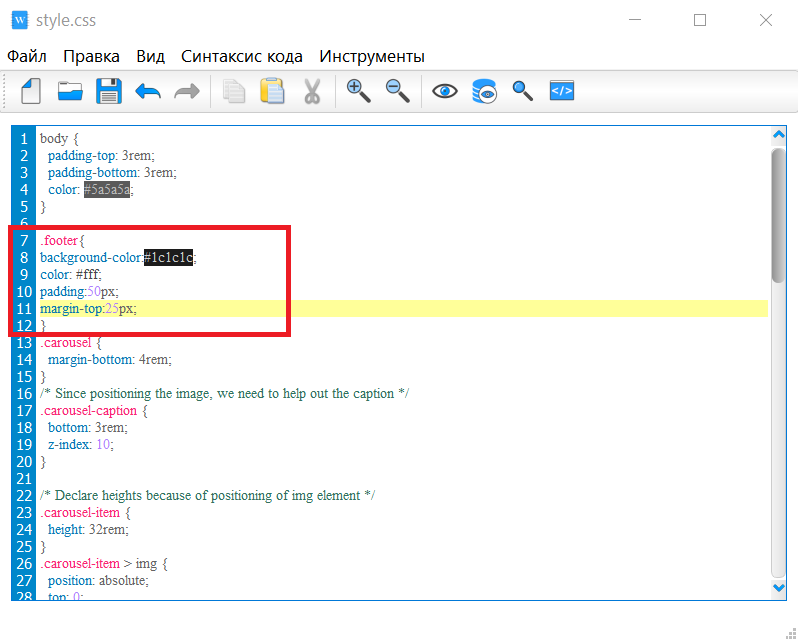Maximize the style.css window
798x640 pixels.
[700, 20]
